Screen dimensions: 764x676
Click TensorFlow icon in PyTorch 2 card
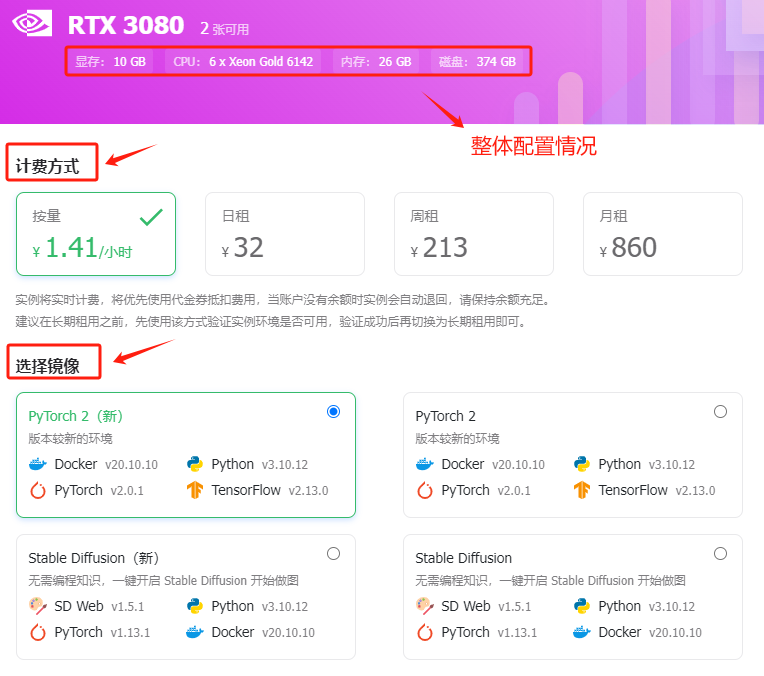[x=582, y=490]
